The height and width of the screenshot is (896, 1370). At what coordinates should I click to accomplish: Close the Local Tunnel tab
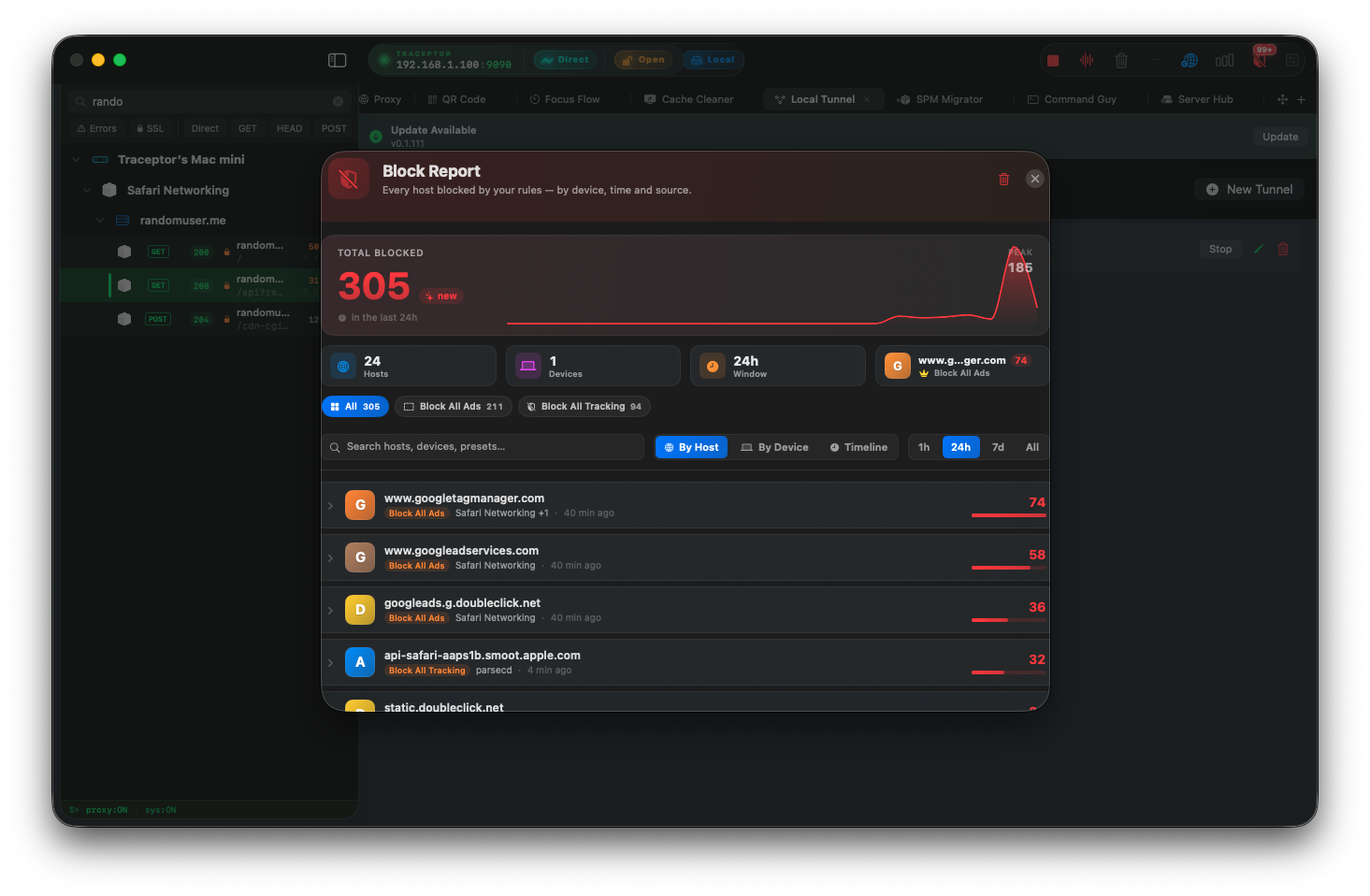pyautogui.click(x=867, y=99)
